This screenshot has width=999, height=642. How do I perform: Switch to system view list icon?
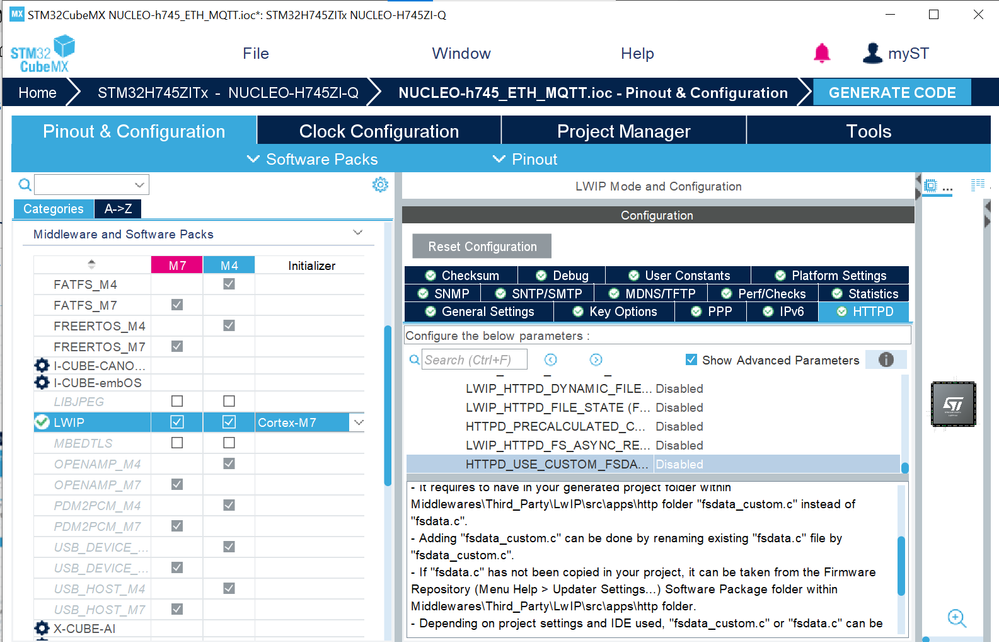[978, 185]
